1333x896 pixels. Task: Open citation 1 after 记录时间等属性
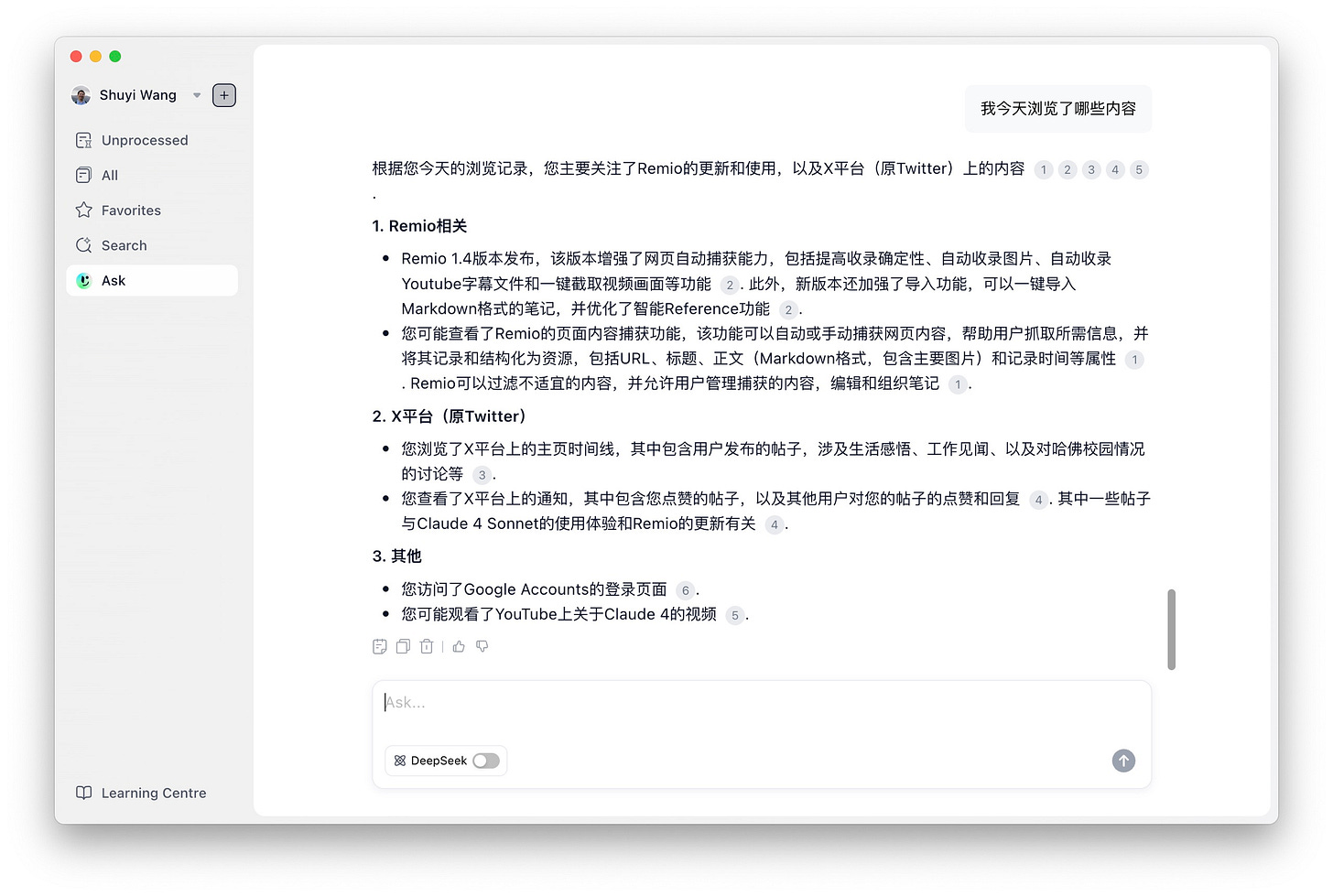(x=1134, y=360)
